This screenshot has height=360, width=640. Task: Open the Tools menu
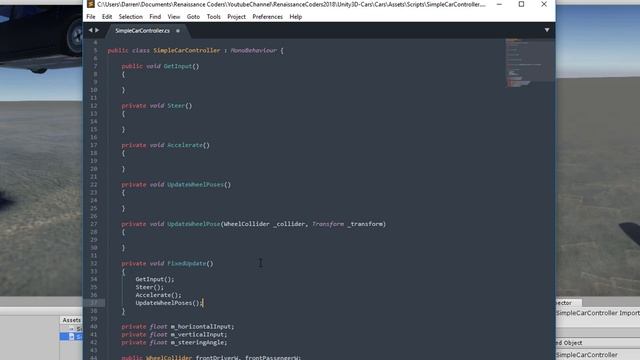(213, 17)
